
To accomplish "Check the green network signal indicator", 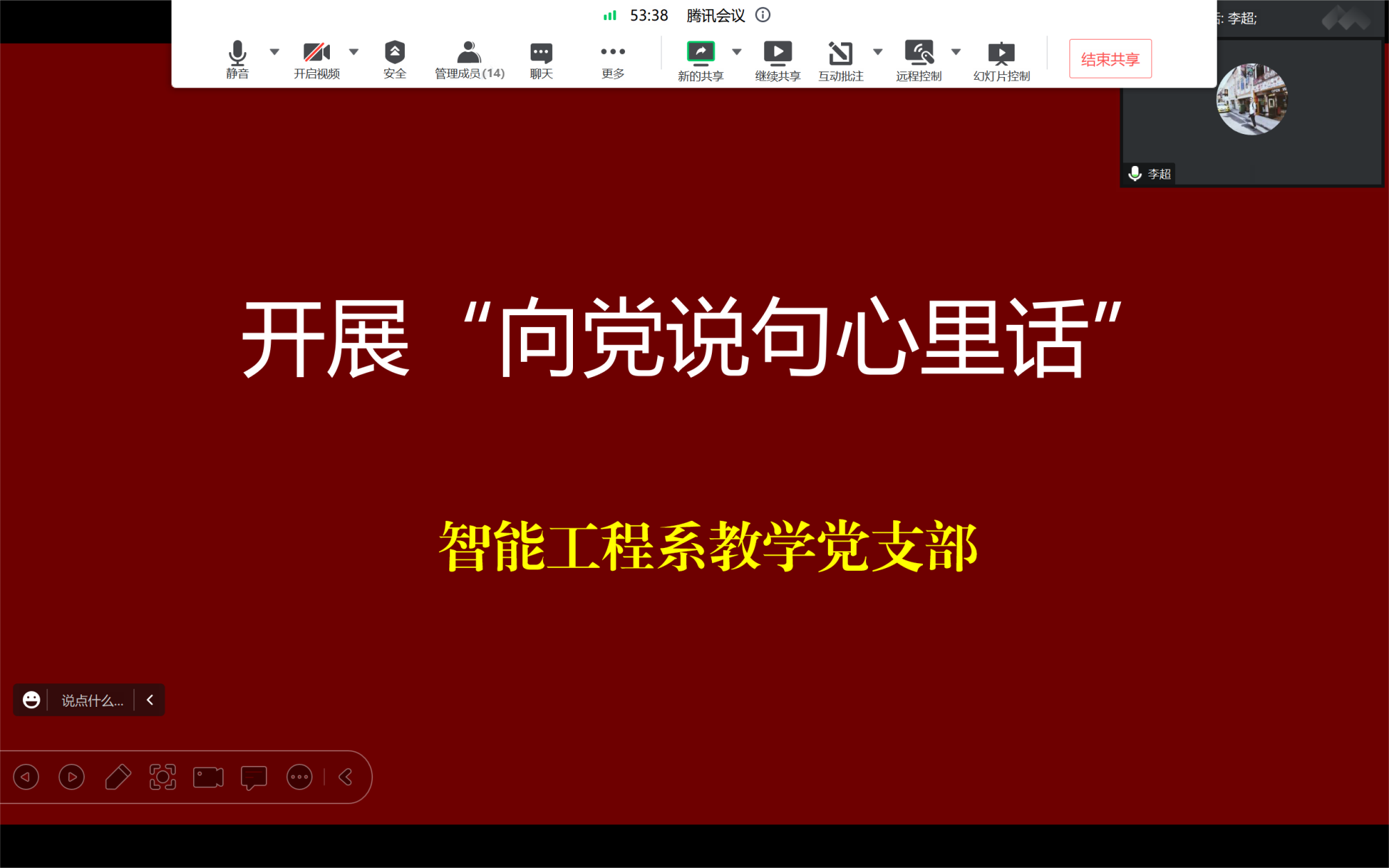I will (610, 15).
